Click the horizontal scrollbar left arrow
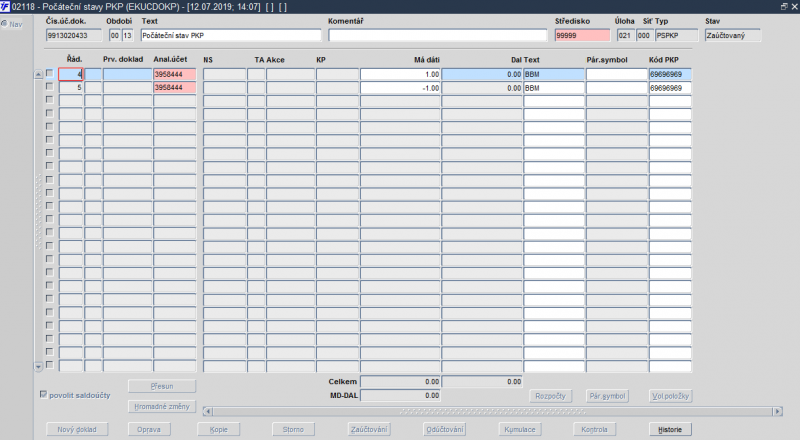Image resolution: width=800 pixels, height=440 pixels. click(x=207, y=411)
